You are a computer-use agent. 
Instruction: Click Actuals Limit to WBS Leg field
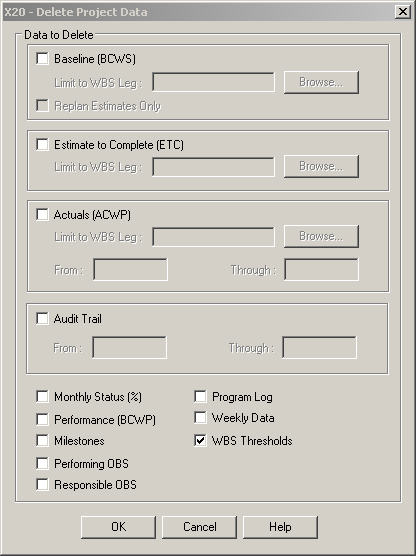[x=213, y=237]
